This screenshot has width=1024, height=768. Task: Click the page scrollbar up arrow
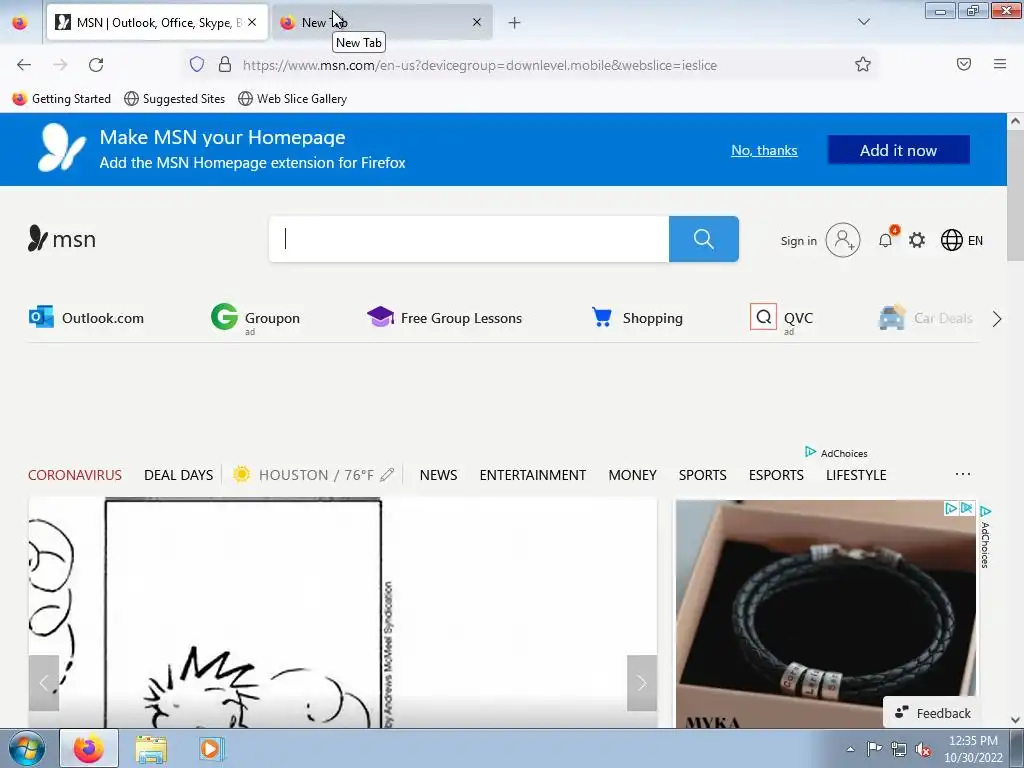(x=1015, y=121)
